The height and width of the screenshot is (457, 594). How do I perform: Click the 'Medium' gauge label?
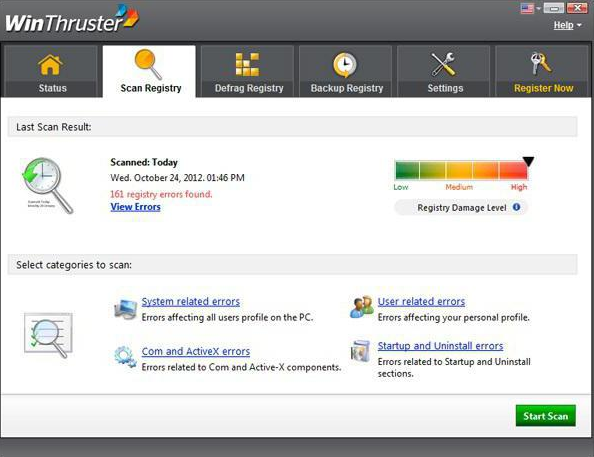click(x=459, y=187)
